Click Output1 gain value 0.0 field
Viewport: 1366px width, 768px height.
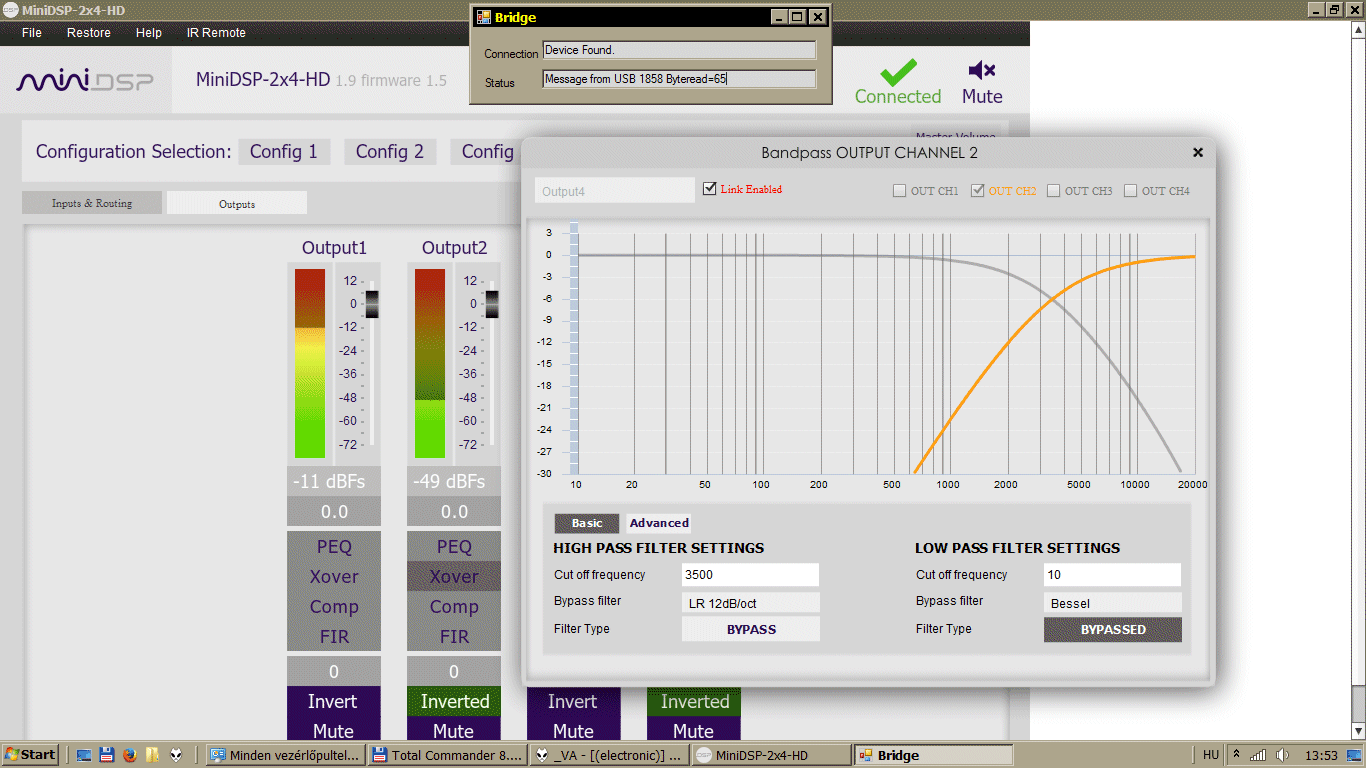(334, 511)
